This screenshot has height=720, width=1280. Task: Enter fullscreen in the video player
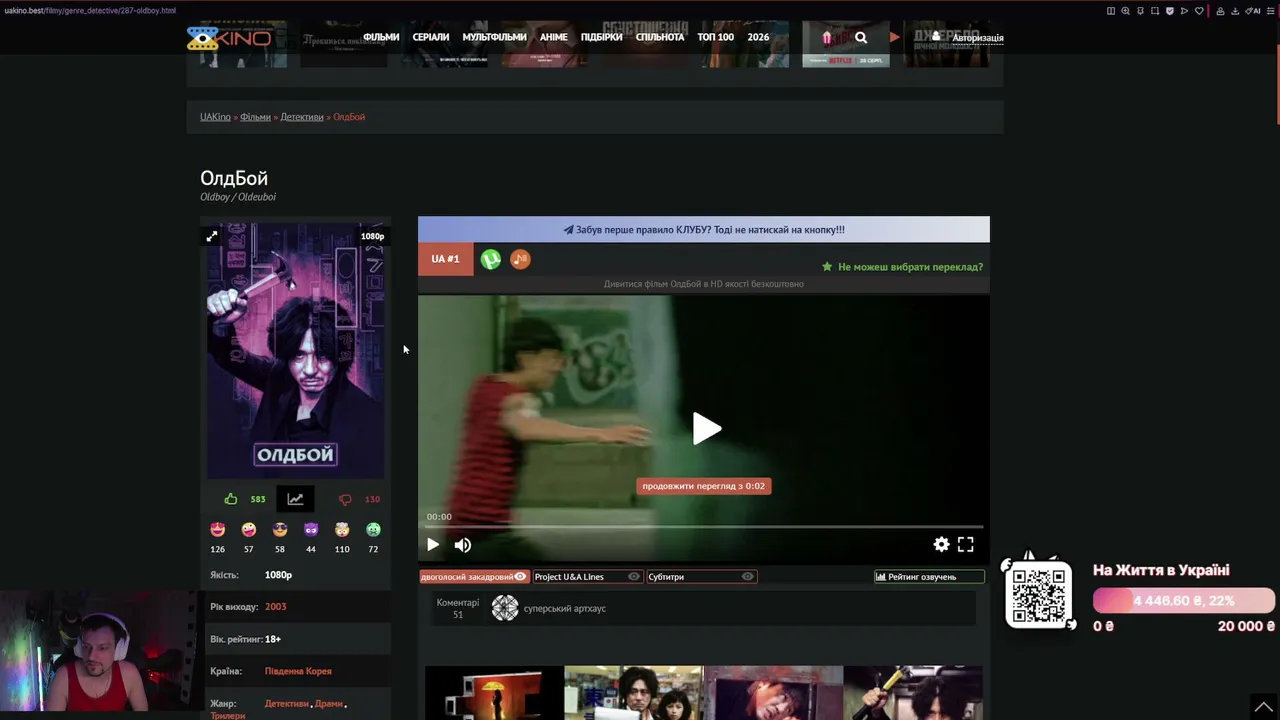tap(965, 544)
